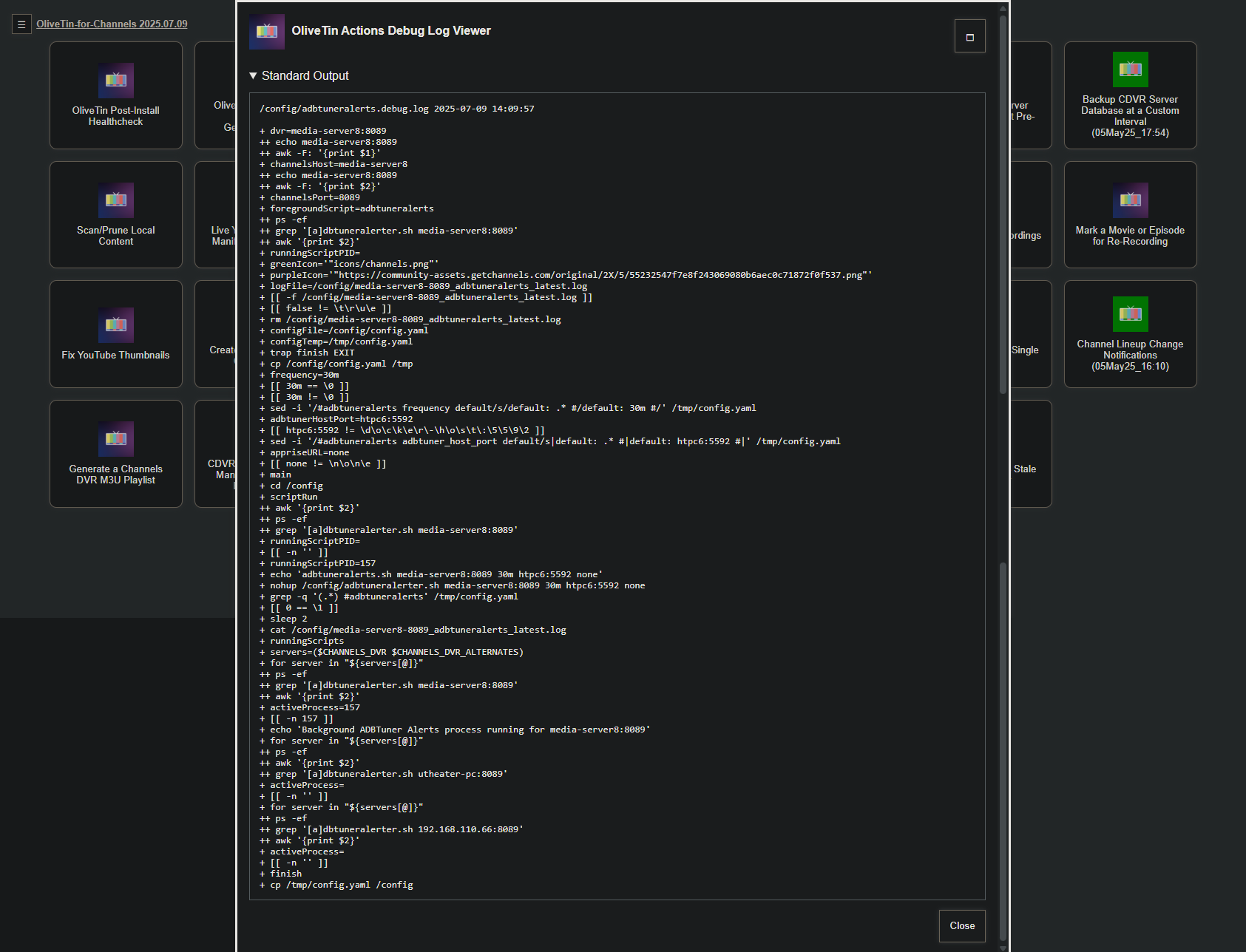
Task: Click the partially hidden Stale action card
Action: click(x=1029, y=454)
